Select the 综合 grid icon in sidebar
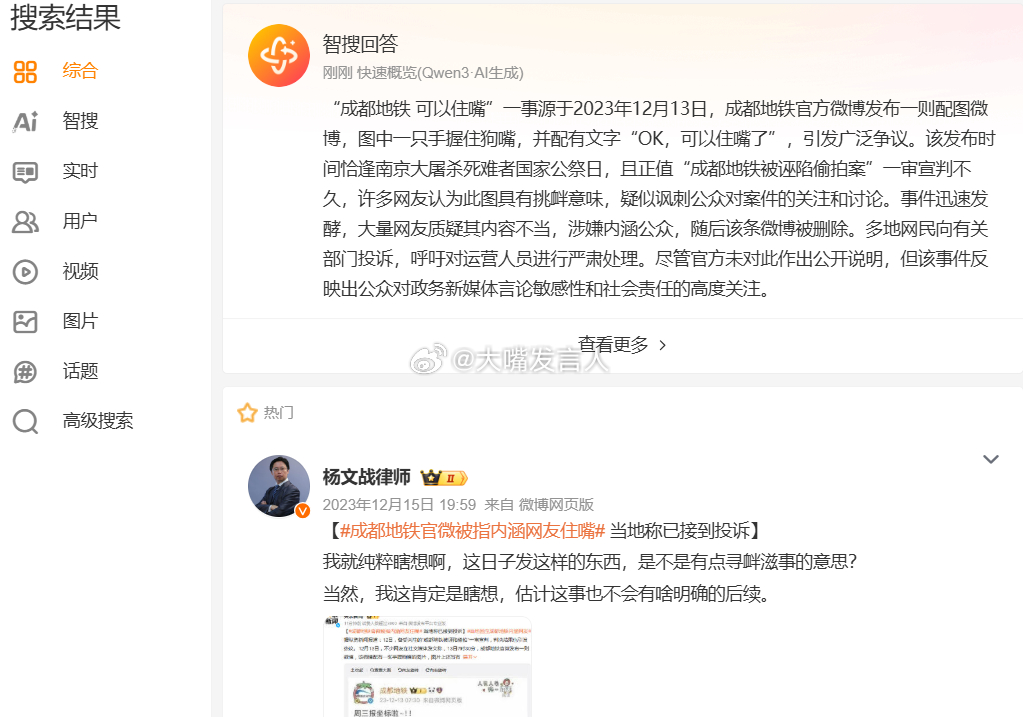The image size is (1023, 717). [25, 72]
